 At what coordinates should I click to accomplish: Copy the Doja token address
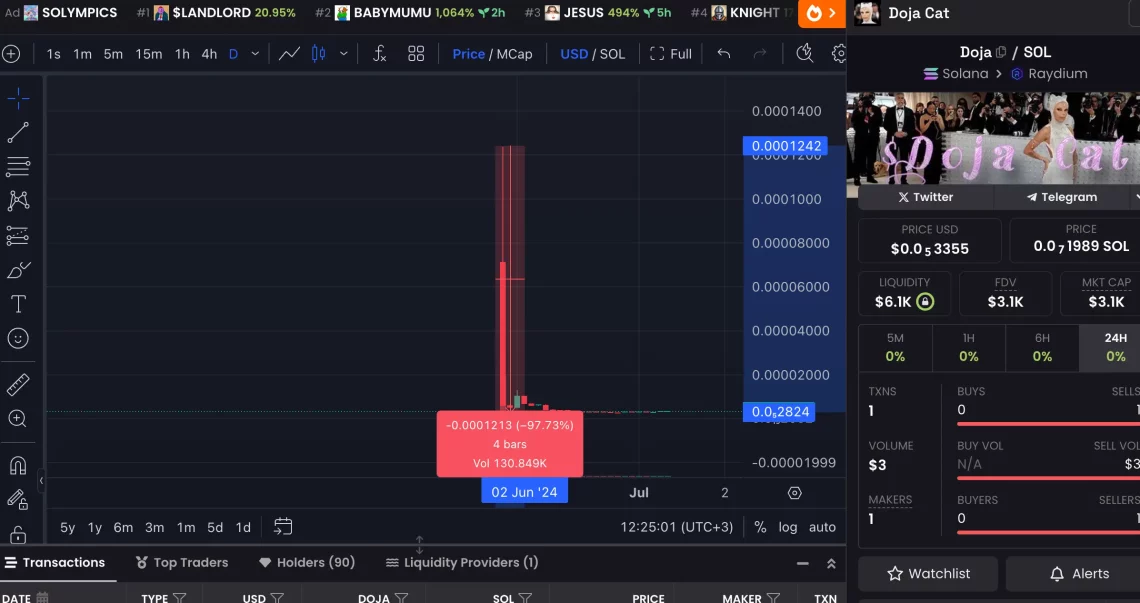tap(1001, 52)
